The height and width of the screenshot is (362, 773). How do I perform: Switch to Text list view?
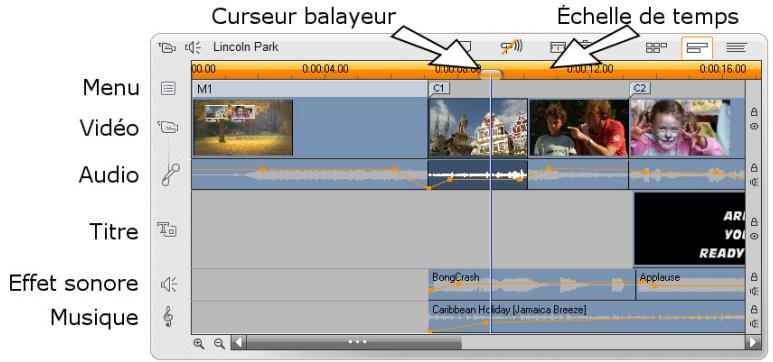pos(736,48)
